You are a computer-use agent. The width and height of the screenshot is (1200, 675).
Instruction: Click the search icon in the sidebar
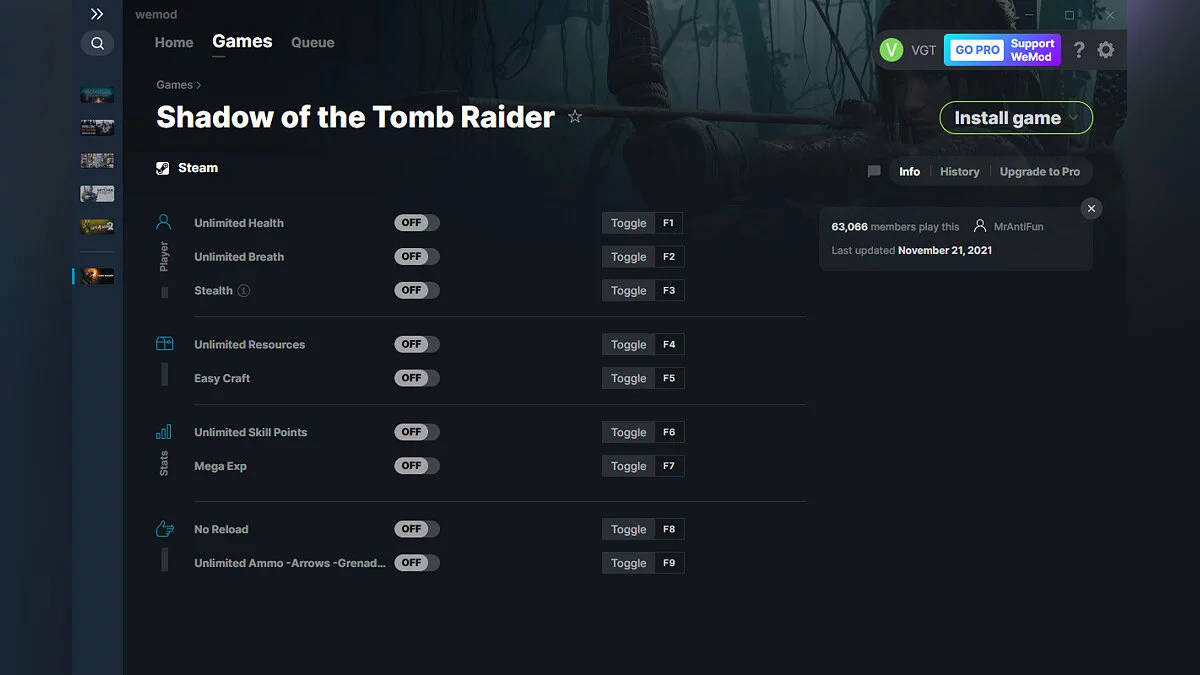97,43
